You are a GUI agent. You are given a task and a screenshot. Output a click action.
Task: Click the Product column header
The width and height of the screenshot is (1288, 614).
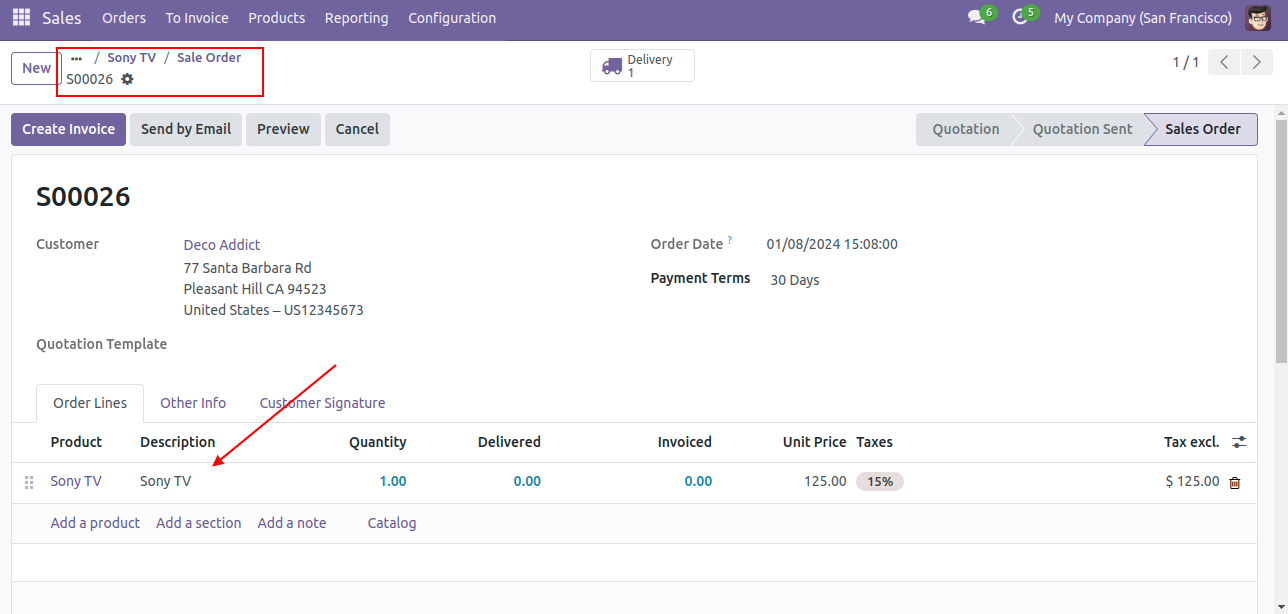pos(76,442)
